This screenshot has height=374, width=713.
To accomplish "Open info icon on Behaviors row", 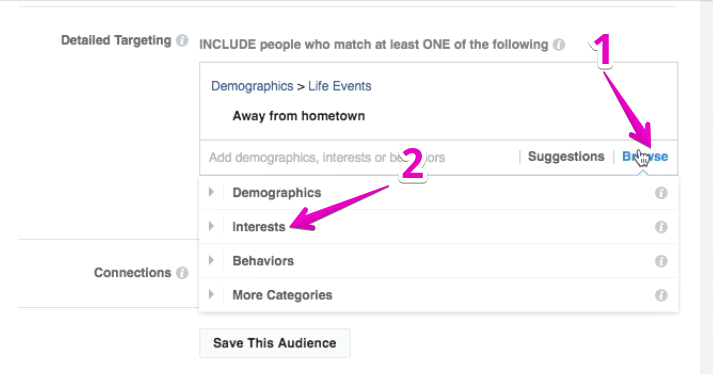I will coord(661,261).
